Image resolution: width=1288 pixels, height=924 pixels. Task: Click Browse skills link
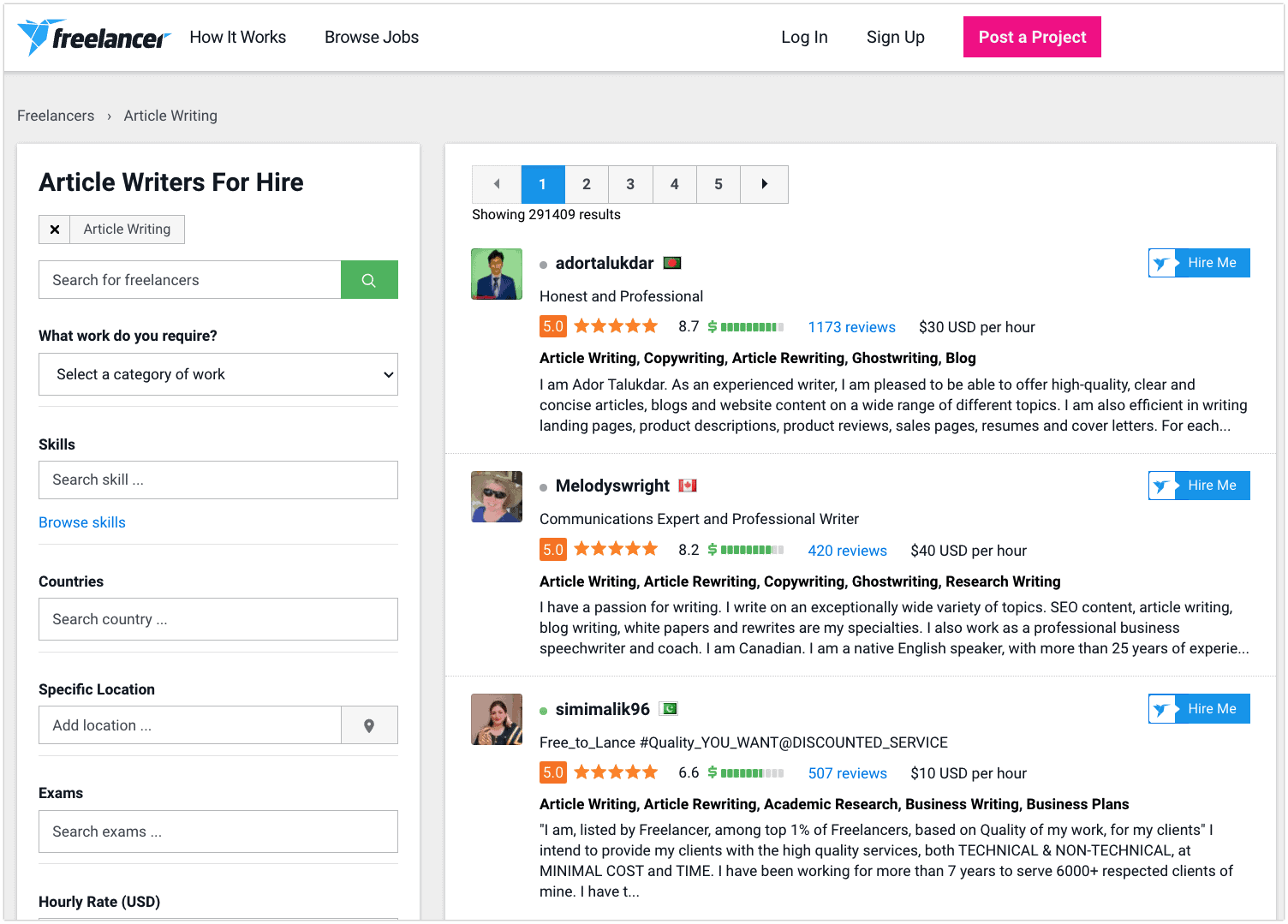82,522
